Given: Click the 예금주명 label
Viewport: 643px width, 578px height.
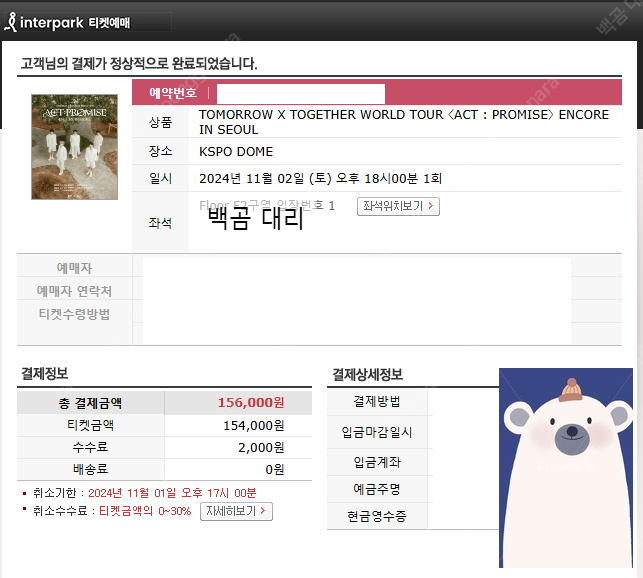Looking at the screenshot, I should (377, 489).
